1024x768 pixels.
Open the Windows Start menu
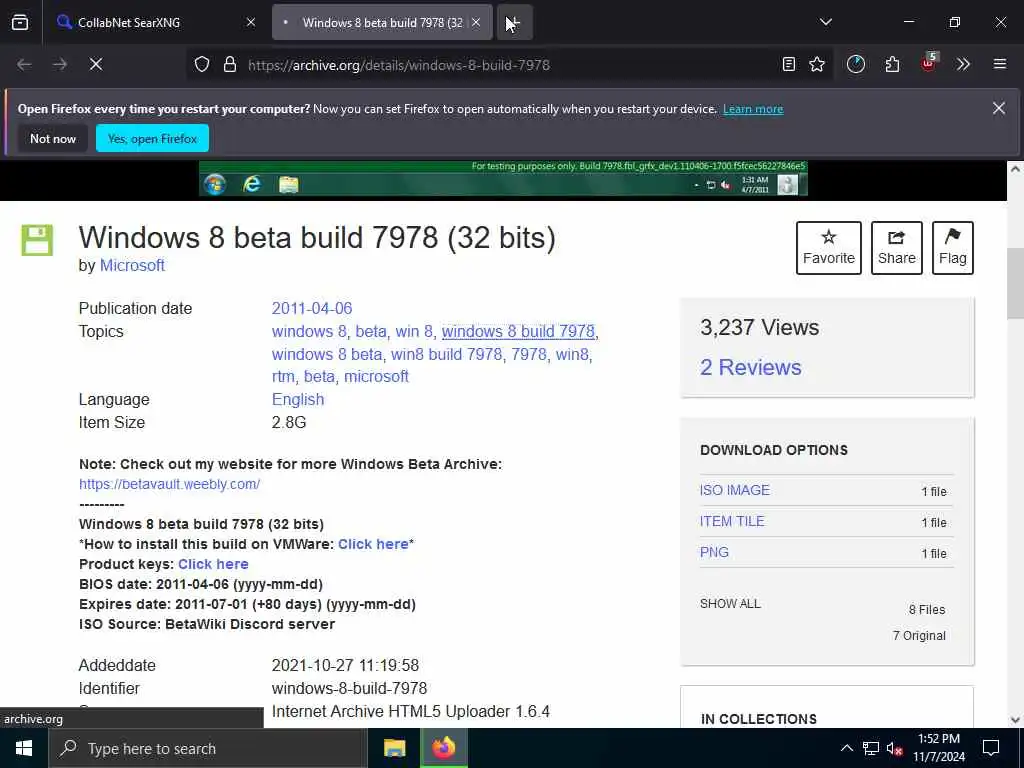point(24,748)
